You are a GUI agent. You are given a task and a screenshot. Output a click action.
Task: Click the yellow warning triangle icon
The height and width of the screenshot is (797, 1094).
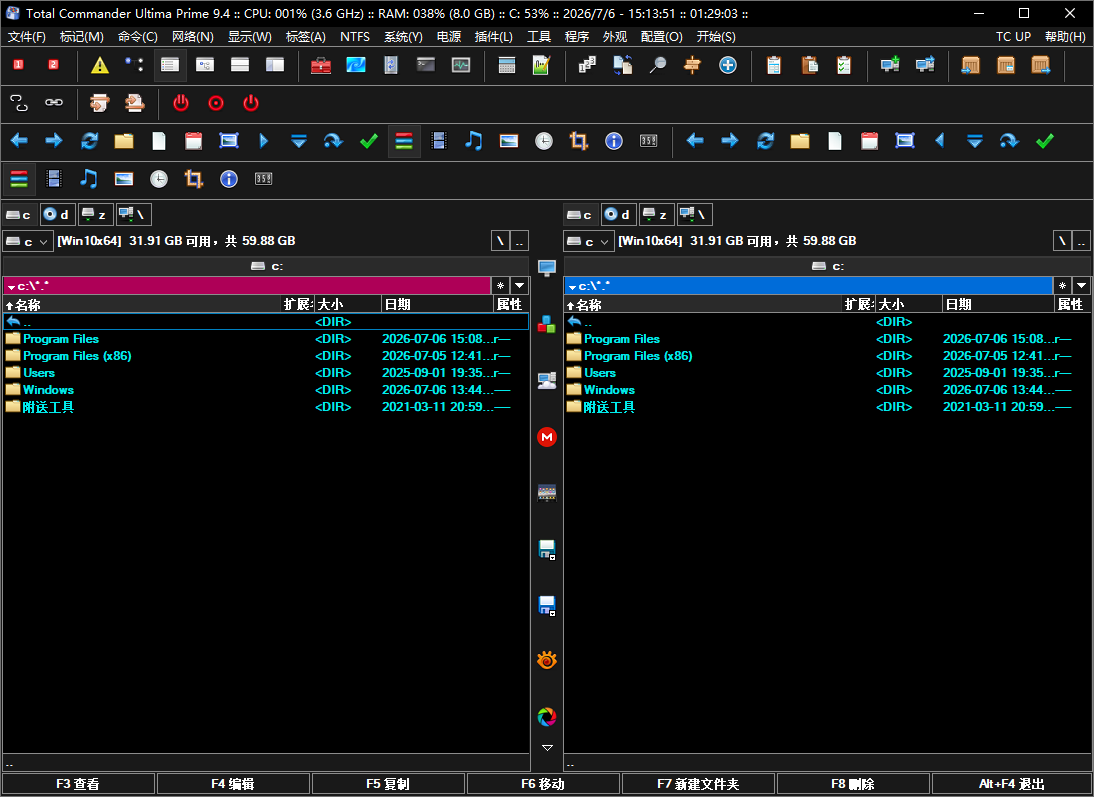pyautogui.click(x=100, y=66)
